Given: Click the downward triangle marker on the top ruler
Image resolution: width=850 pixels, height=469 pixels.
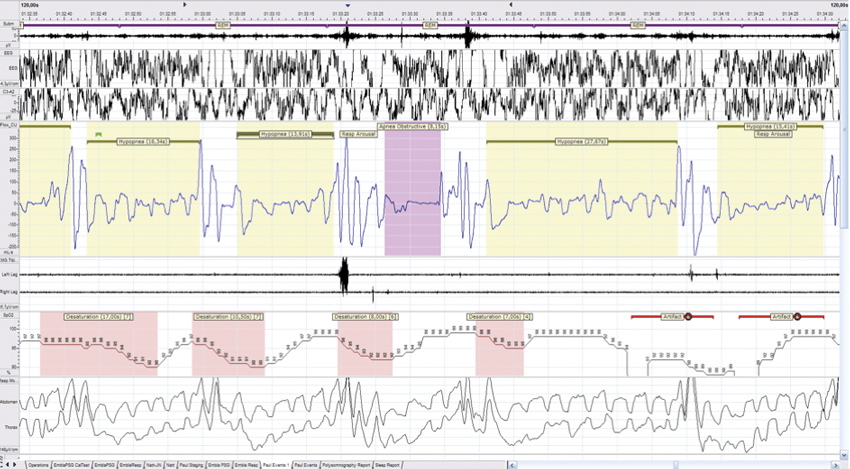Looking at the screenshot, I should click(347, 5).
